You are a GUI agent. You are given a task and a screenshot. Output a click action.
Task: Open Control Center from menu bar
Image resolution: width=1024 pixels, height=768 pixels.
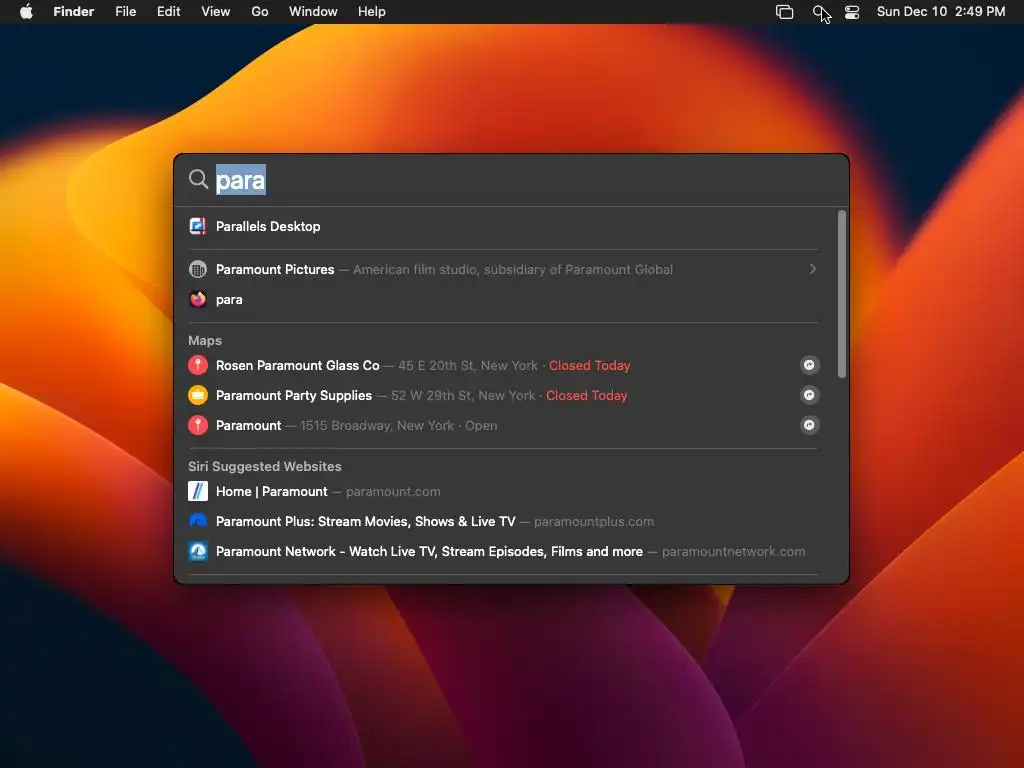click(852, 12)
